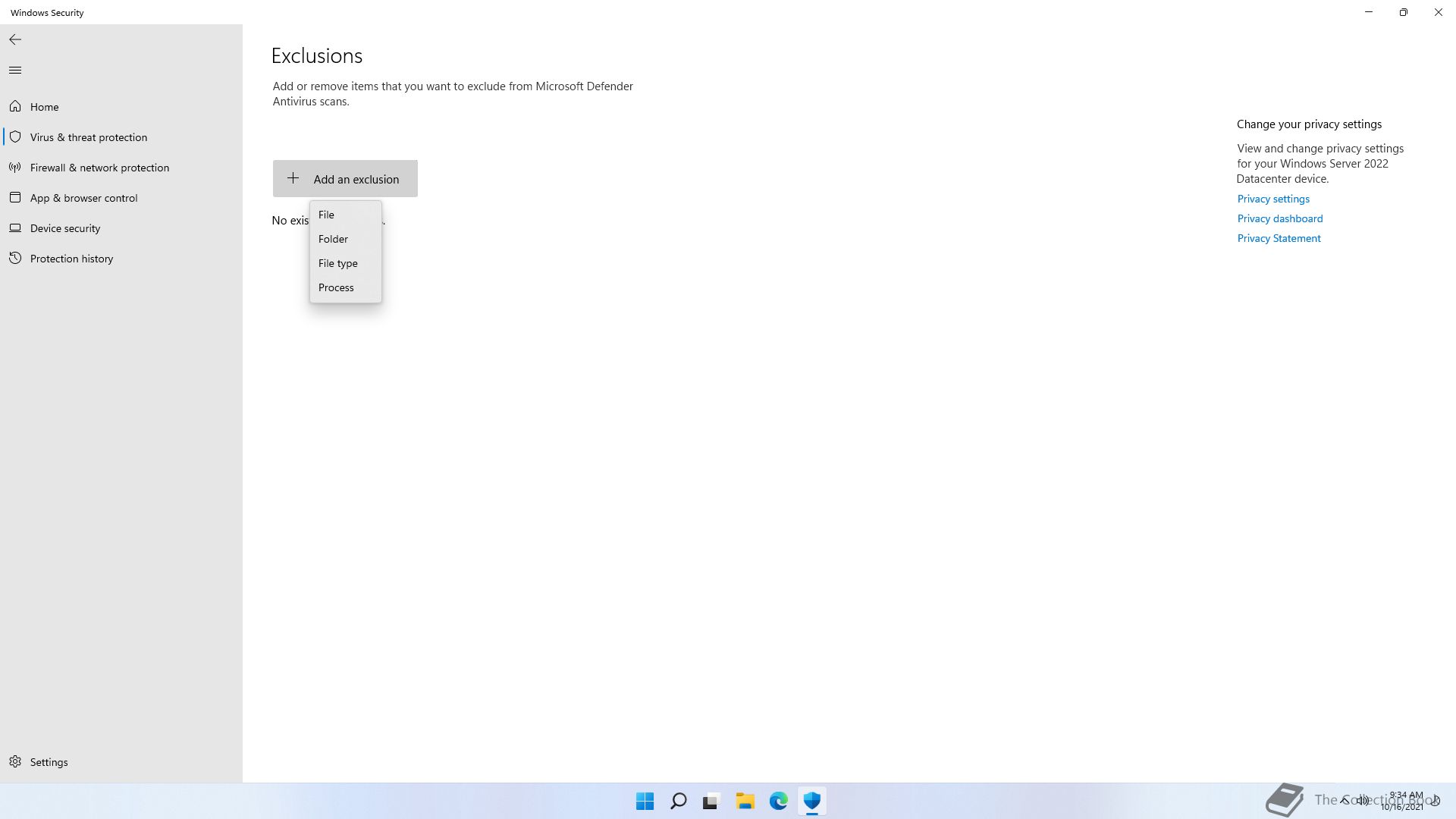The height and width of the screenshot is (819, 1456).
Task: Choose File type from the exclusion menu
Action: (346, 263)
